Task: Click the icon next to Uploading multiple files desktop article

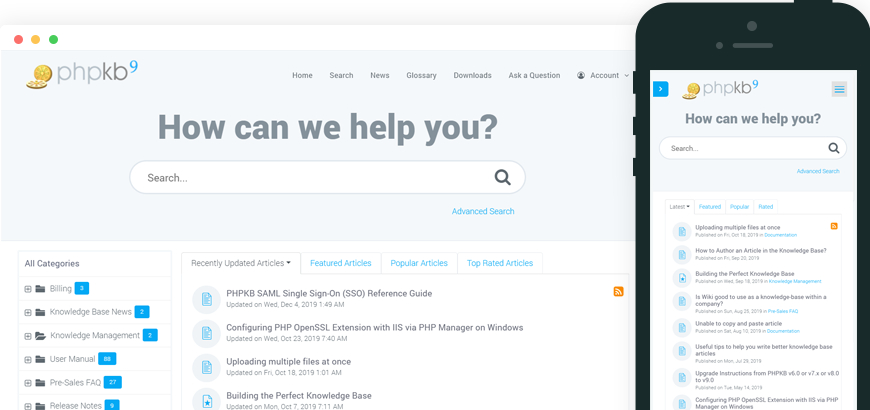Action: tap(206, 367)
